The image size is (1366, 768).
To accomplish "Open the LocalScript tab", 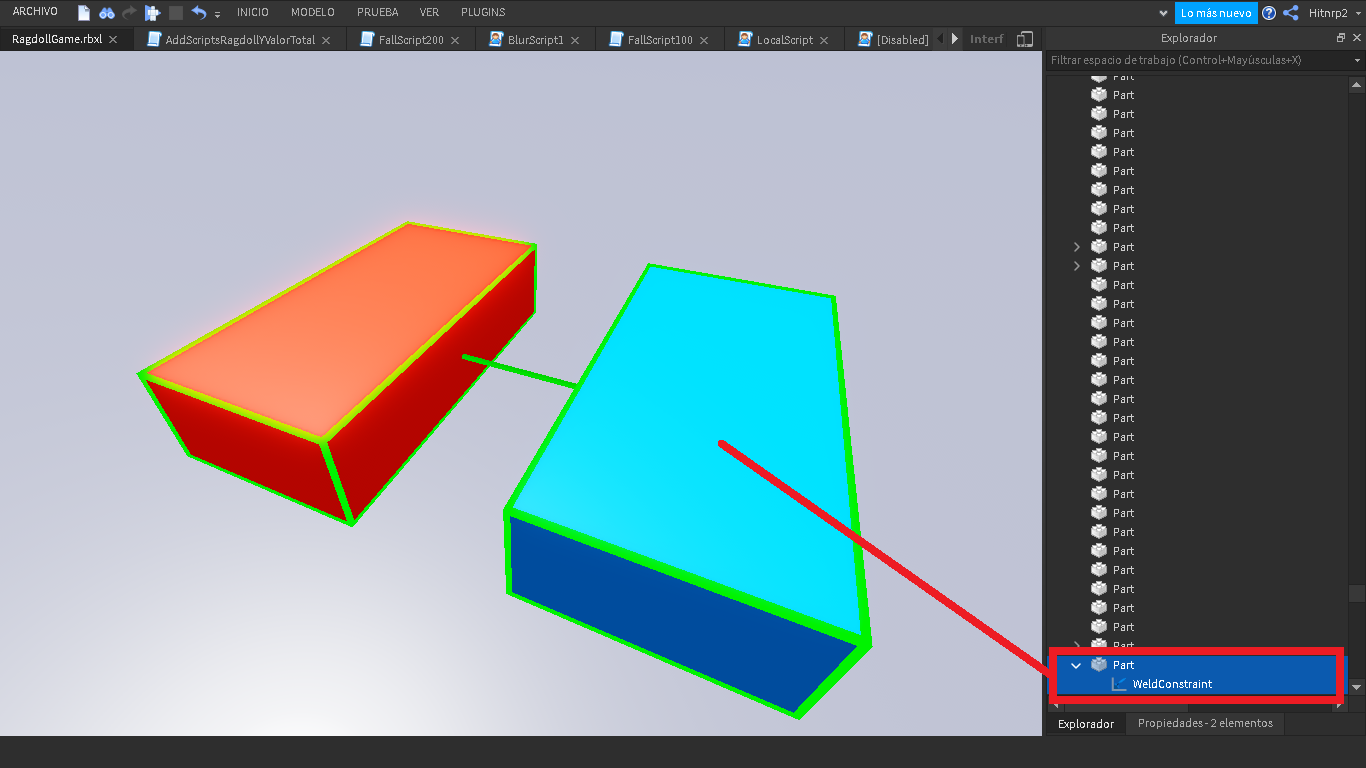I will [784, 40].
